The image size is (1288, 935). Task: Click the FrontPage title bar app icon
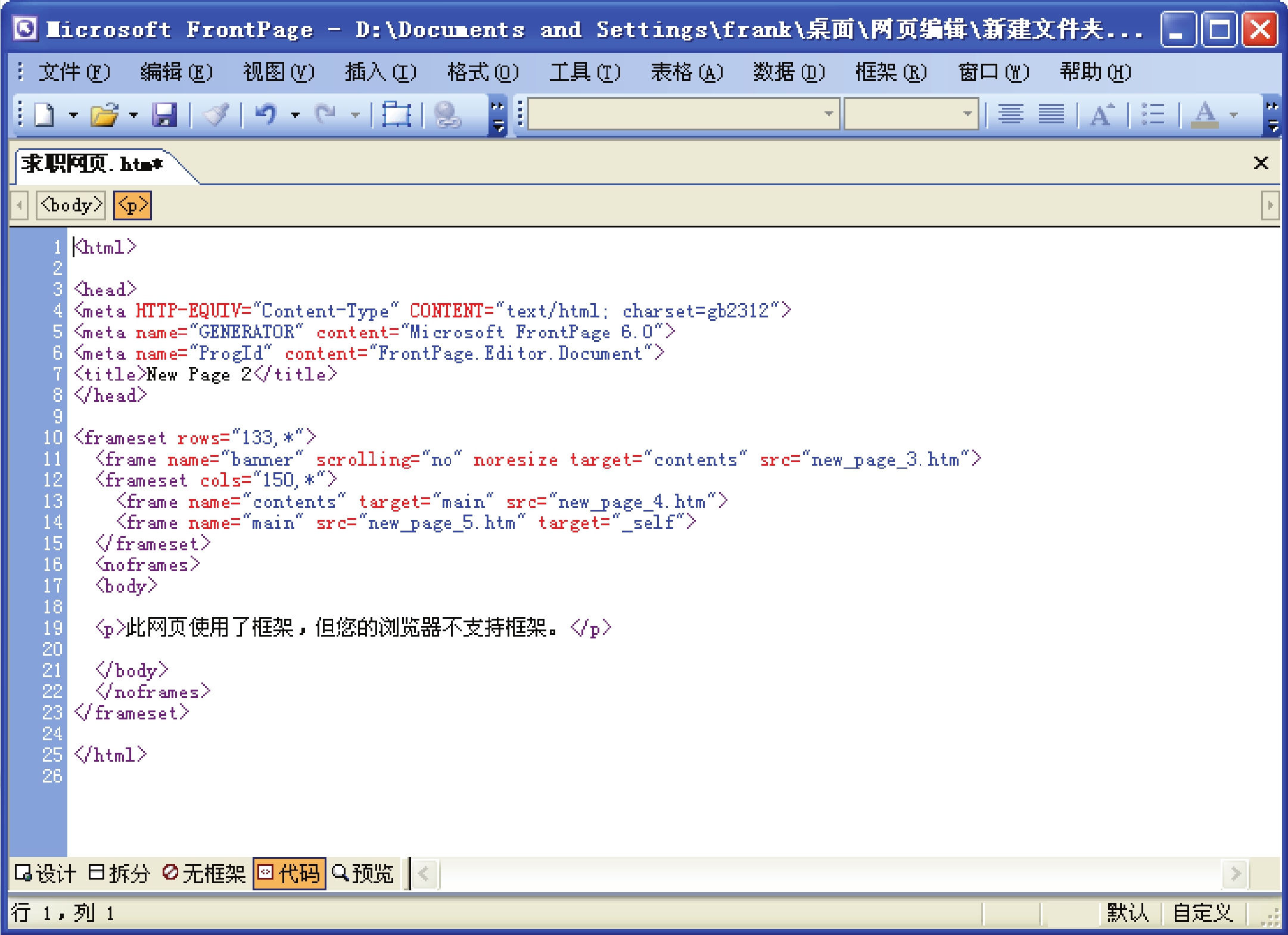[x=26, y=29]
